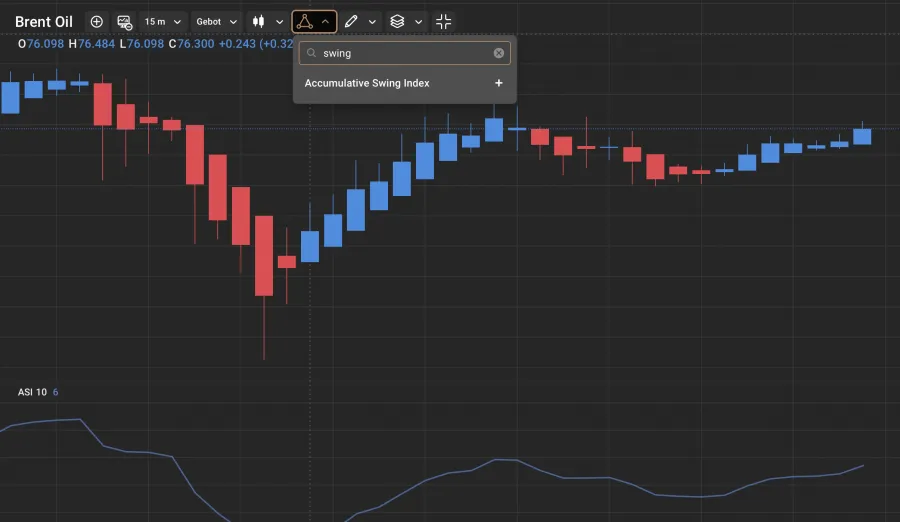The height and width of the screenshot is (522, 900).
Task: Click the layers stack icon
Action: pos(397,22)
